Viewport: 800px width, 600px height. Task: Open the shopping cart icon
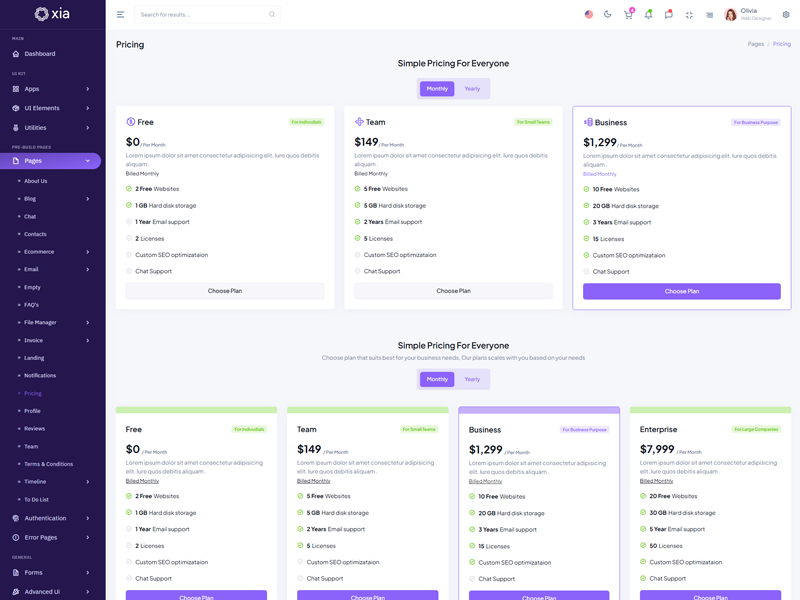[x=628, y=15]
